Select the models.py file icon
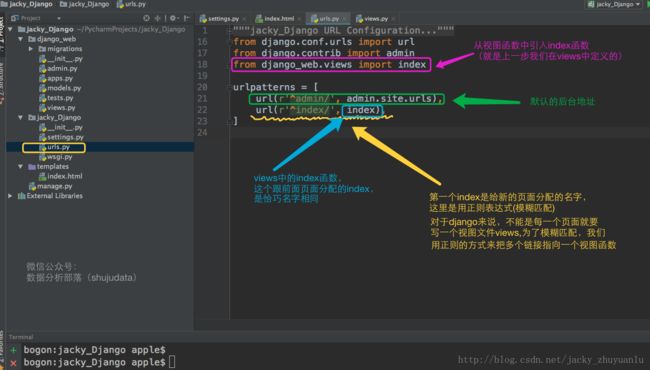The image size is (650, 370). [x=42, y=88]
